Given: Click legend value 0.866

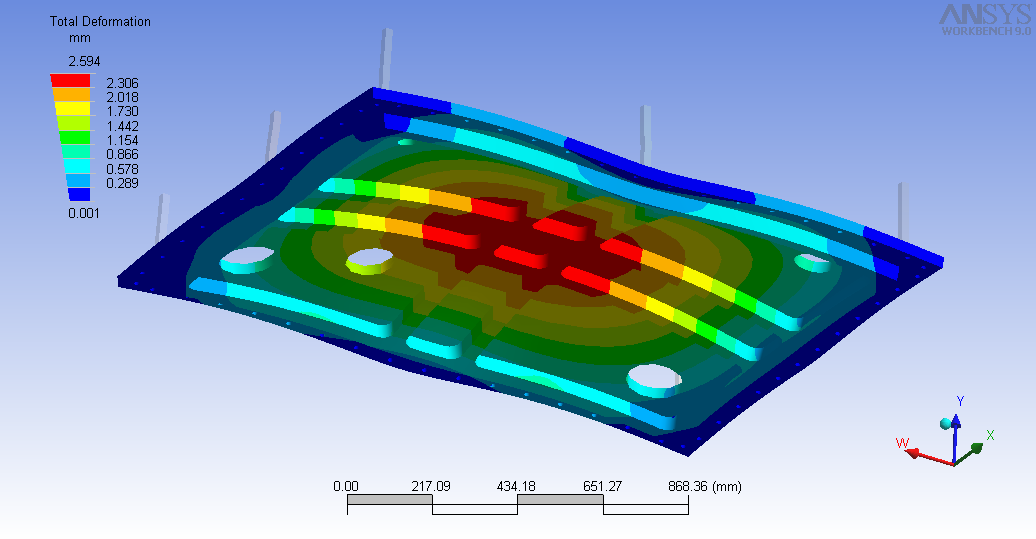Looking at the screenshot, I should point(122,154).
